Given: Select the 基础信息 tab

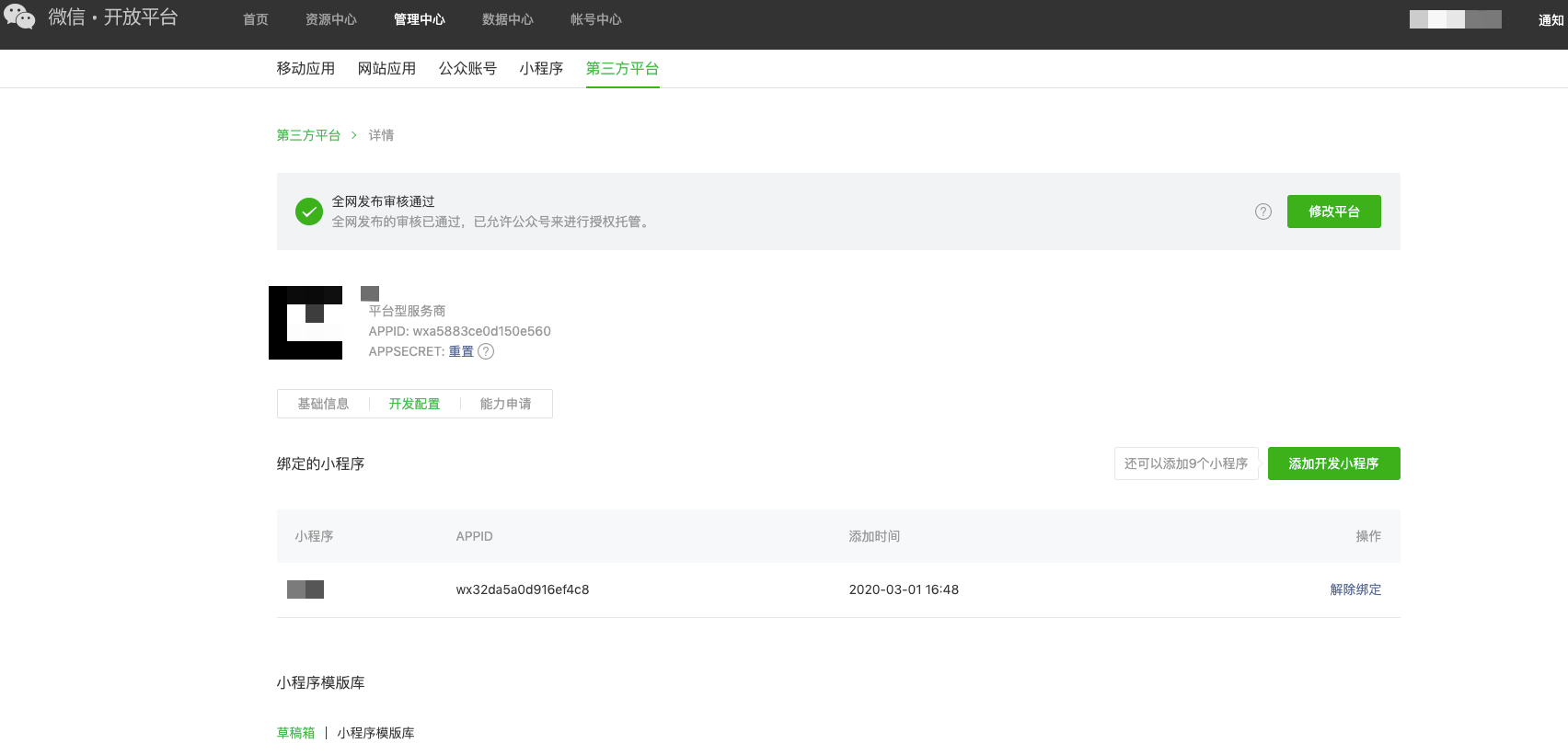Looking at the screenshot, I should [x=323, y=404].
